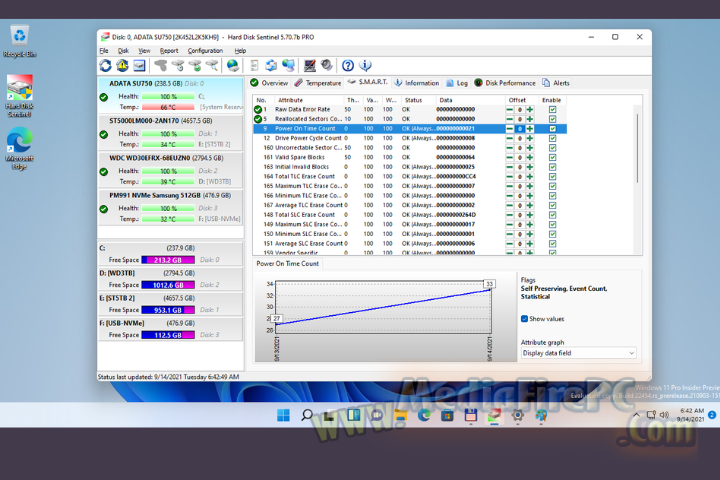Decrease offset for Raw Data Error Rate

click(x=510, y=109)
